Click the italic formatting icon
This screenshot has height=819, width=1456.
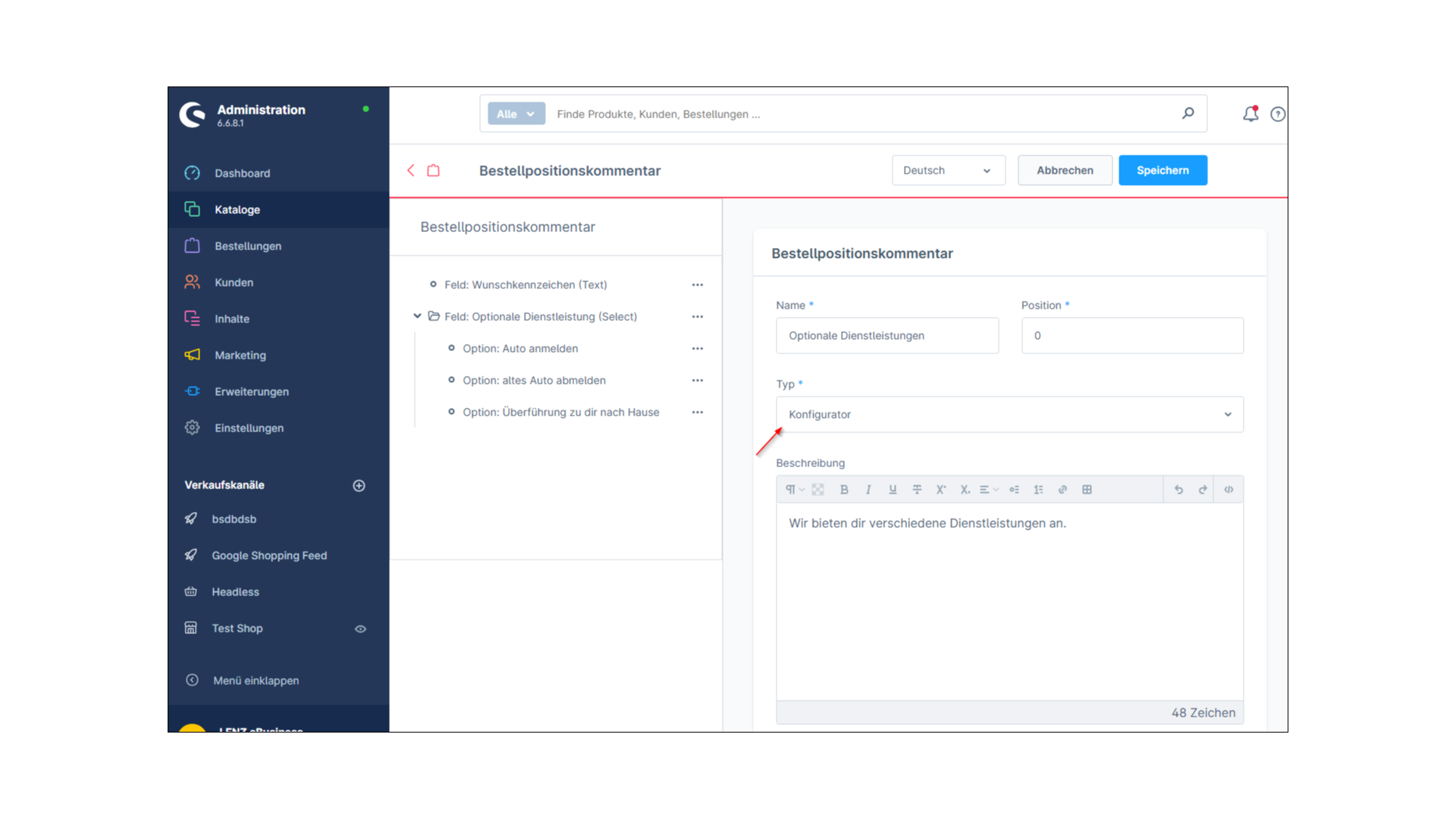tap(868, 489)
